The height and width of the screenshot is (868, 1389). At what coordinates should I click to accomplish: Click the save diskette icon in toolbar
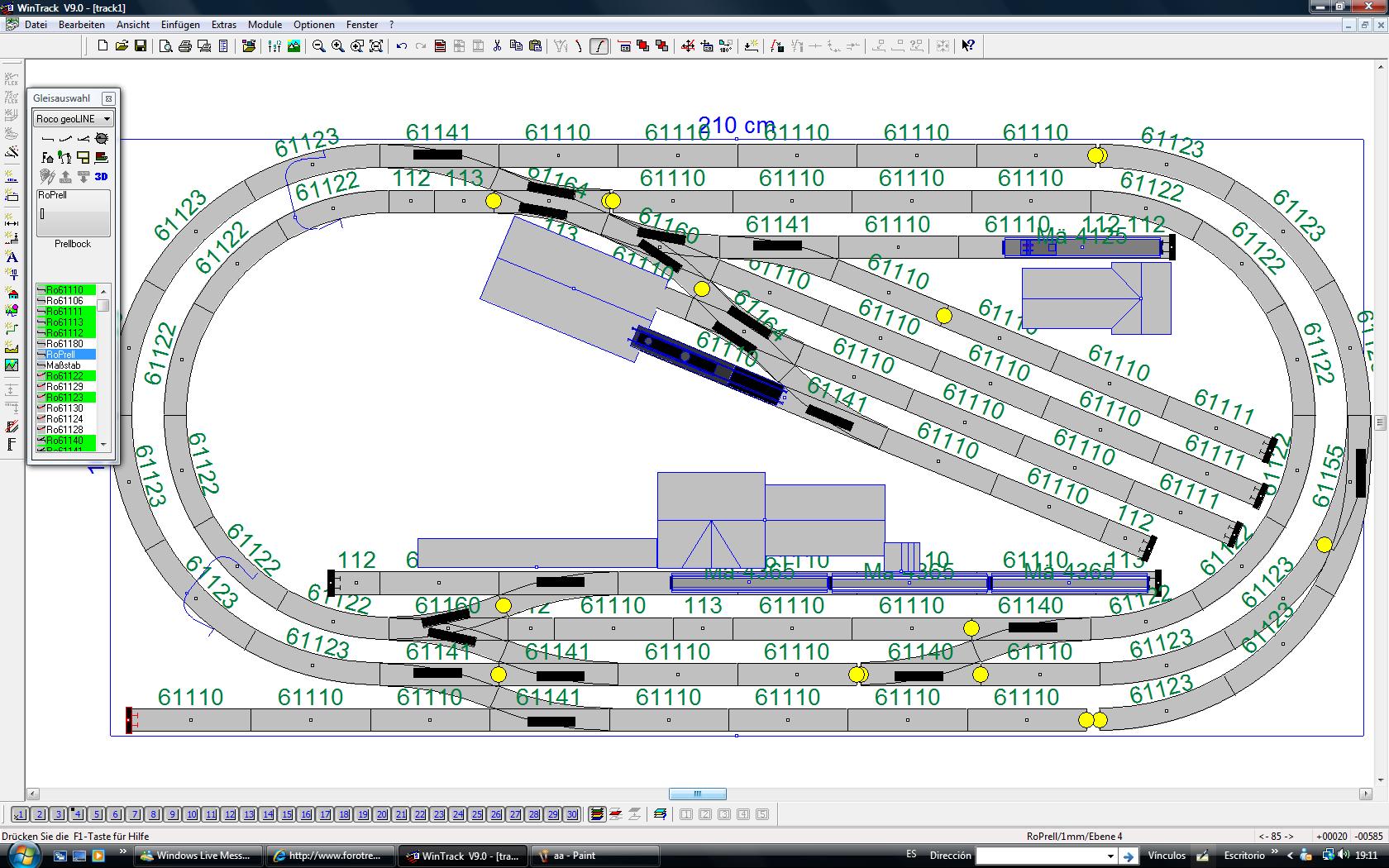coord(141,46)
